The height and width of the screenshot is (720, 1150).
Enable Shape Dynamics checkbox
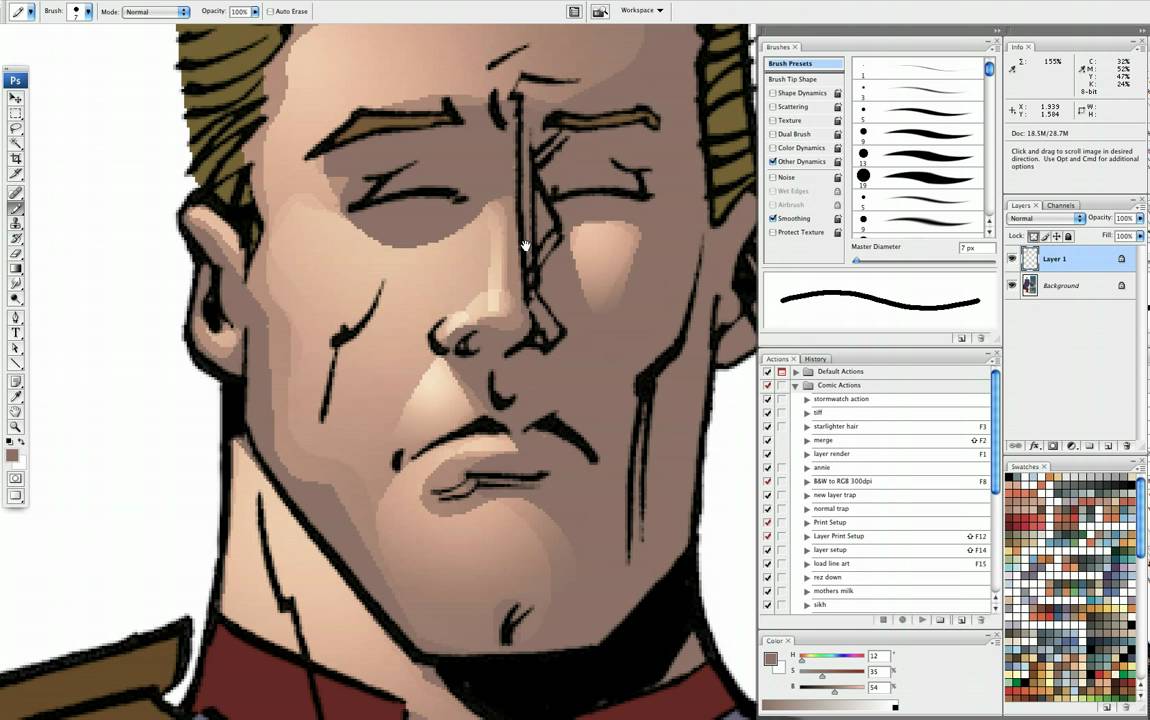[x=772, y=93]
